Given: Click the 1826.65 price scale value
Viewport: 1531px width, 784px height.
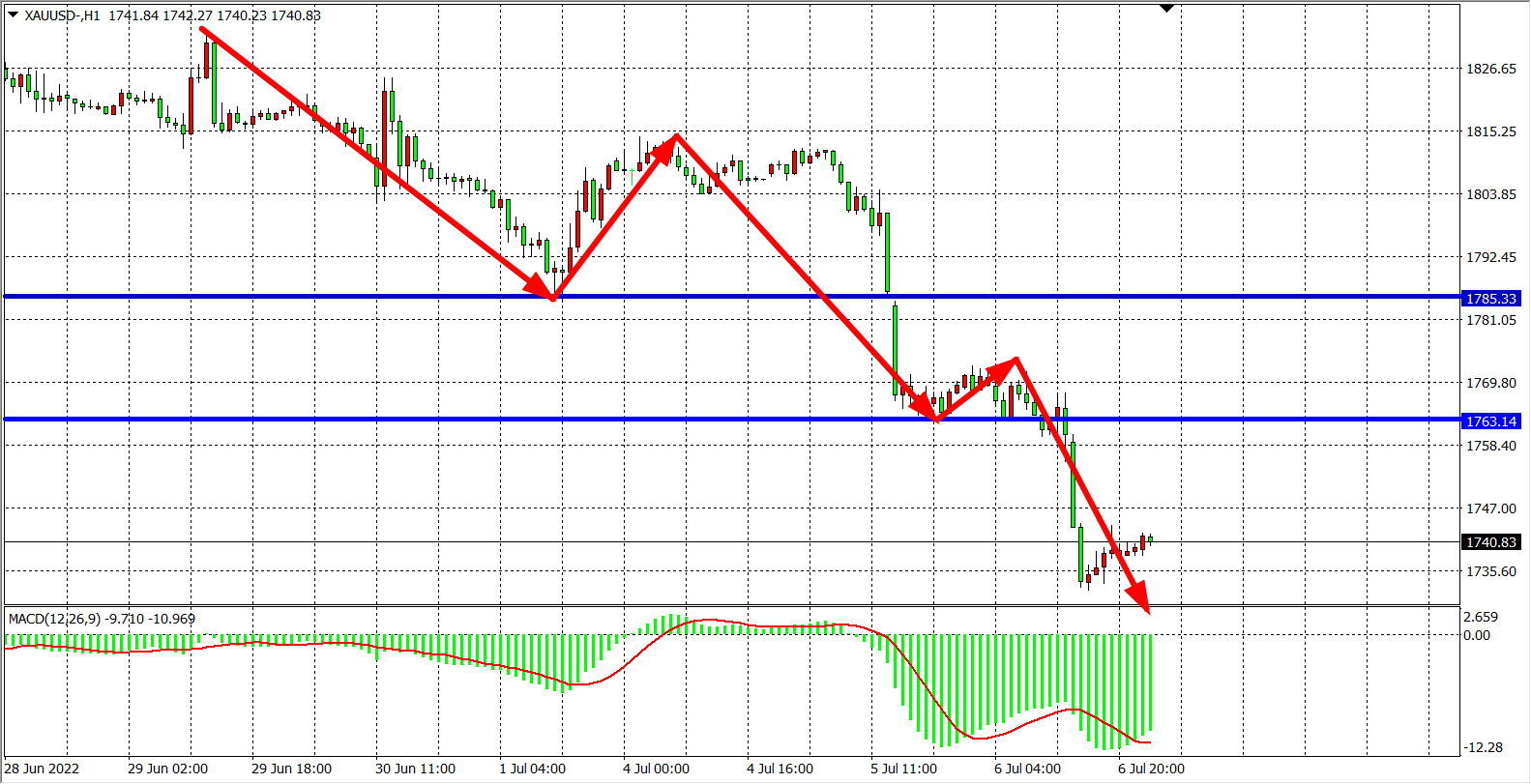Looking at the screenshot, I should tap(1491, 69).
